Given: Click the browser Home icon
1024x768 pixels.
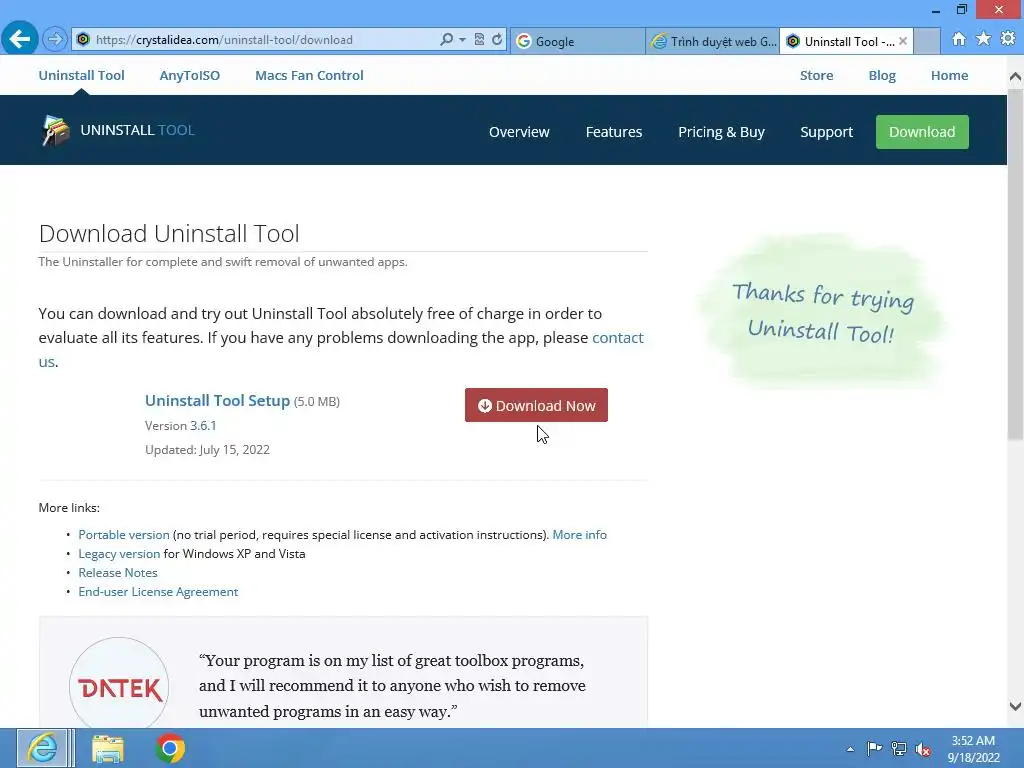Looking at the screenshot, I should click(959, 39).
